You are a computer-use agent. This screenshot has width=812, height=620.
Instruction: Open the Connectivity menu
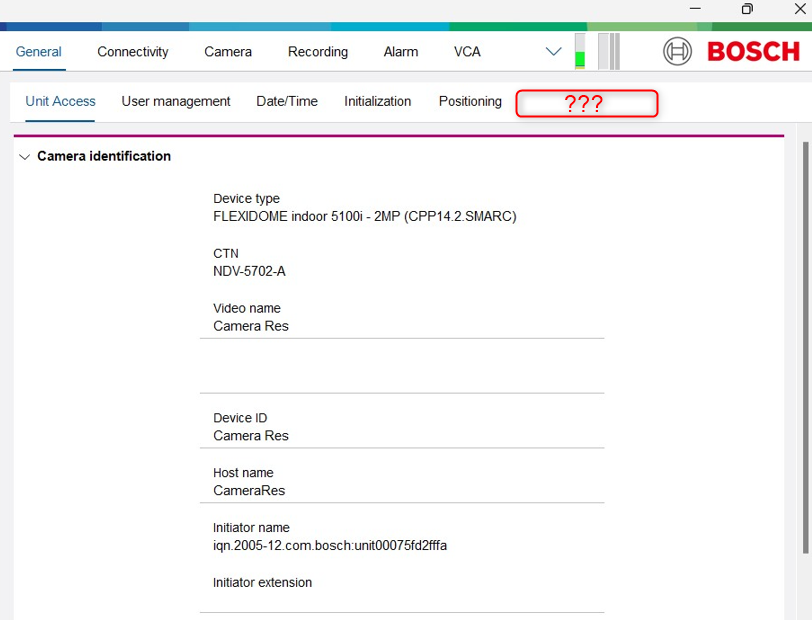pos(133,52)
